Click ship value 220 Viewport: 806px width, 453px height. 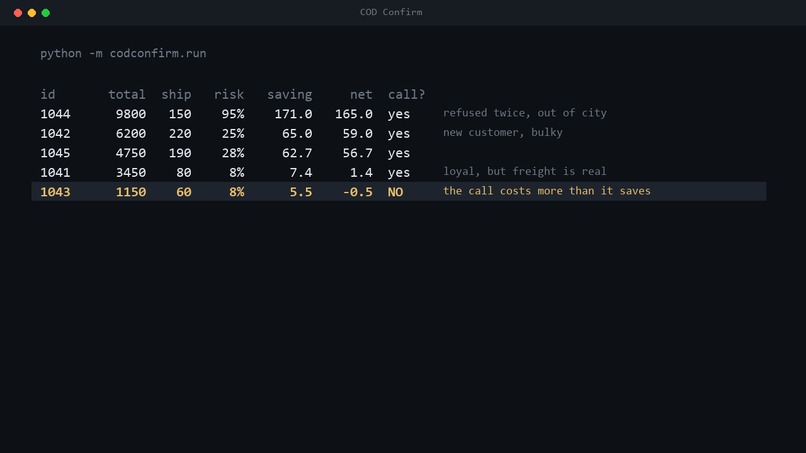click(180, 134)
